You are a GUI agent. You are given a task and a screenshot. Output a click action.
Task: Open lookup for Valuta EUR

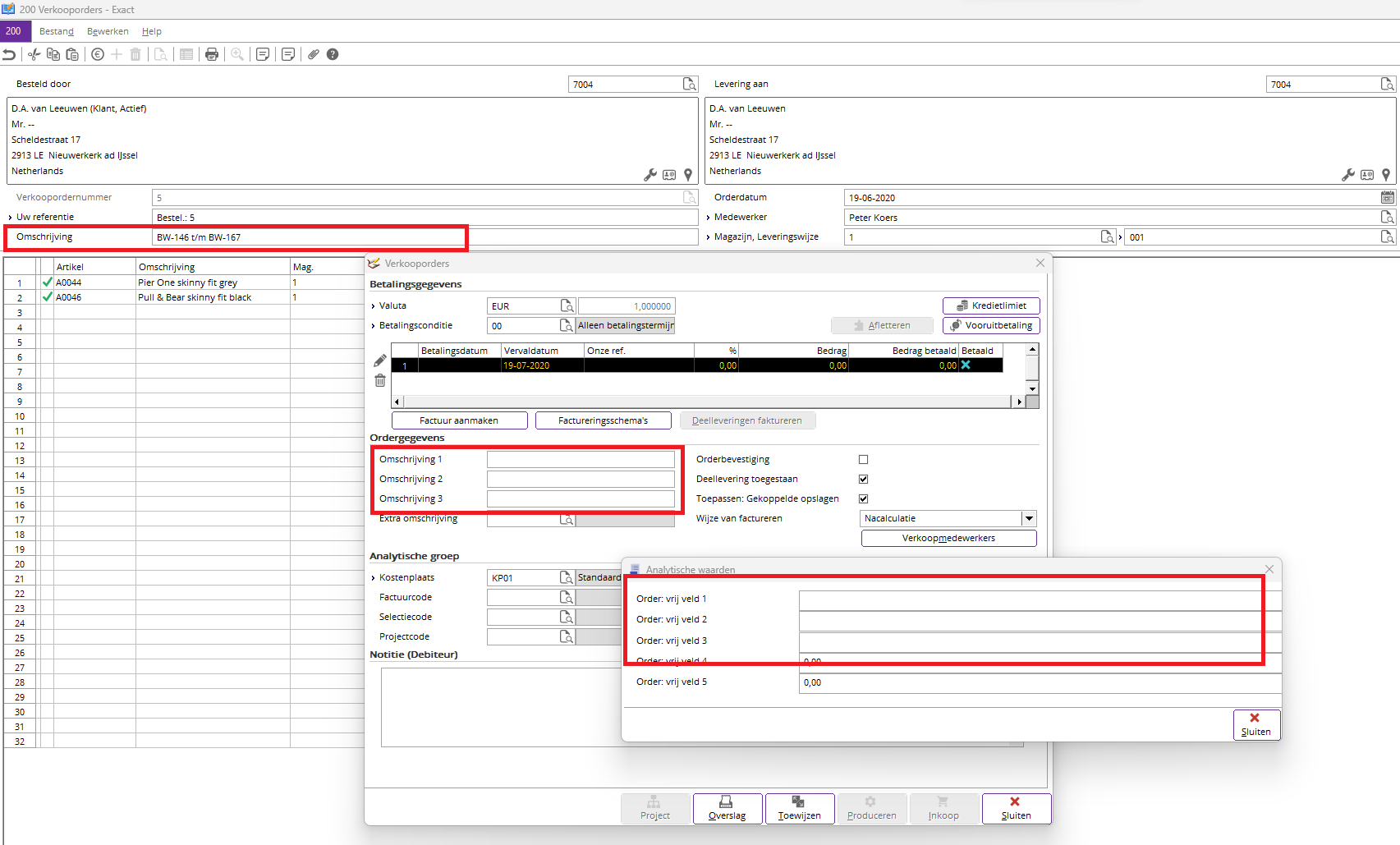coord(567,306)
